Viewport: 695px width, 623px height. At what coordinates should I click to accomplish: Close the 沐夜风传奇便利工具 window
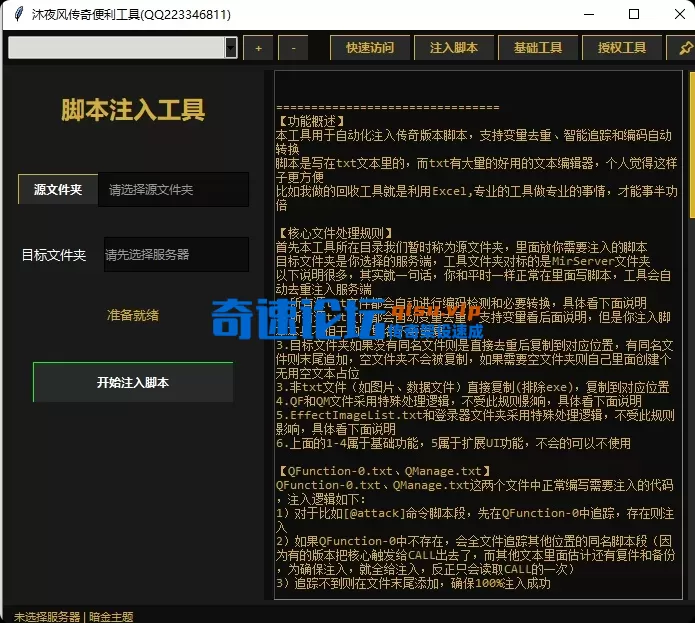pyautogui.click(x=679, y=14)
